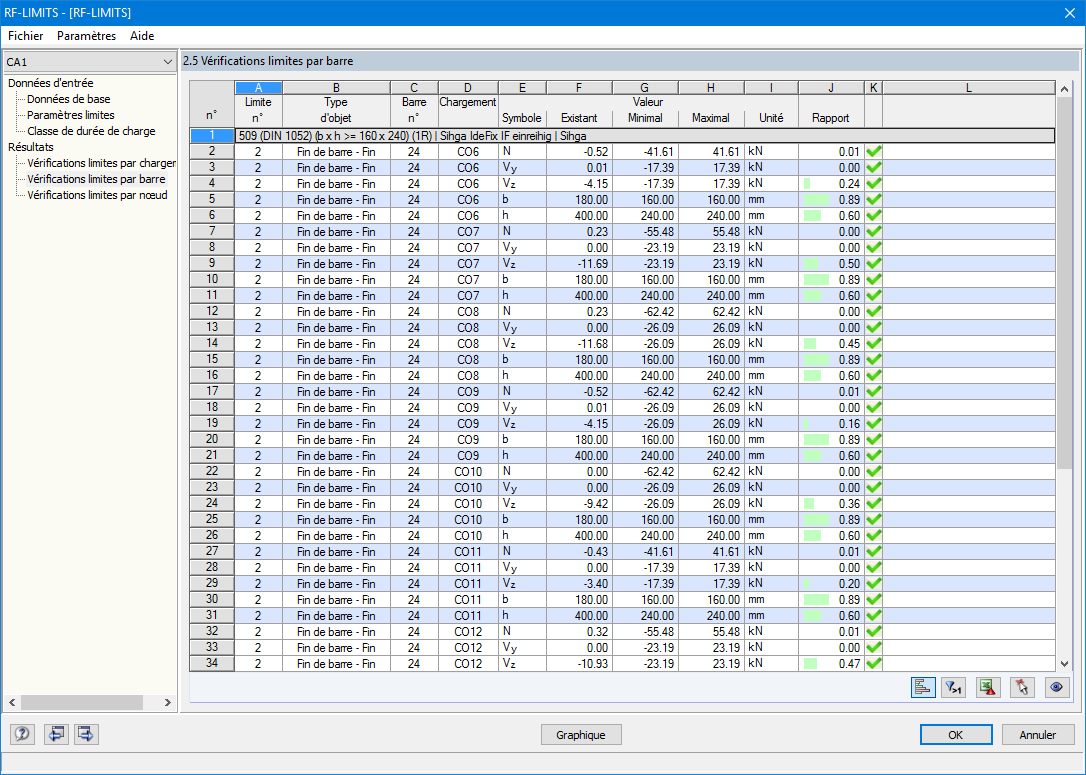The width and height of the screenshot is (1086, 775).
Task: Click CO10 loading cell in row 22
Action: [x=468, y=472]
